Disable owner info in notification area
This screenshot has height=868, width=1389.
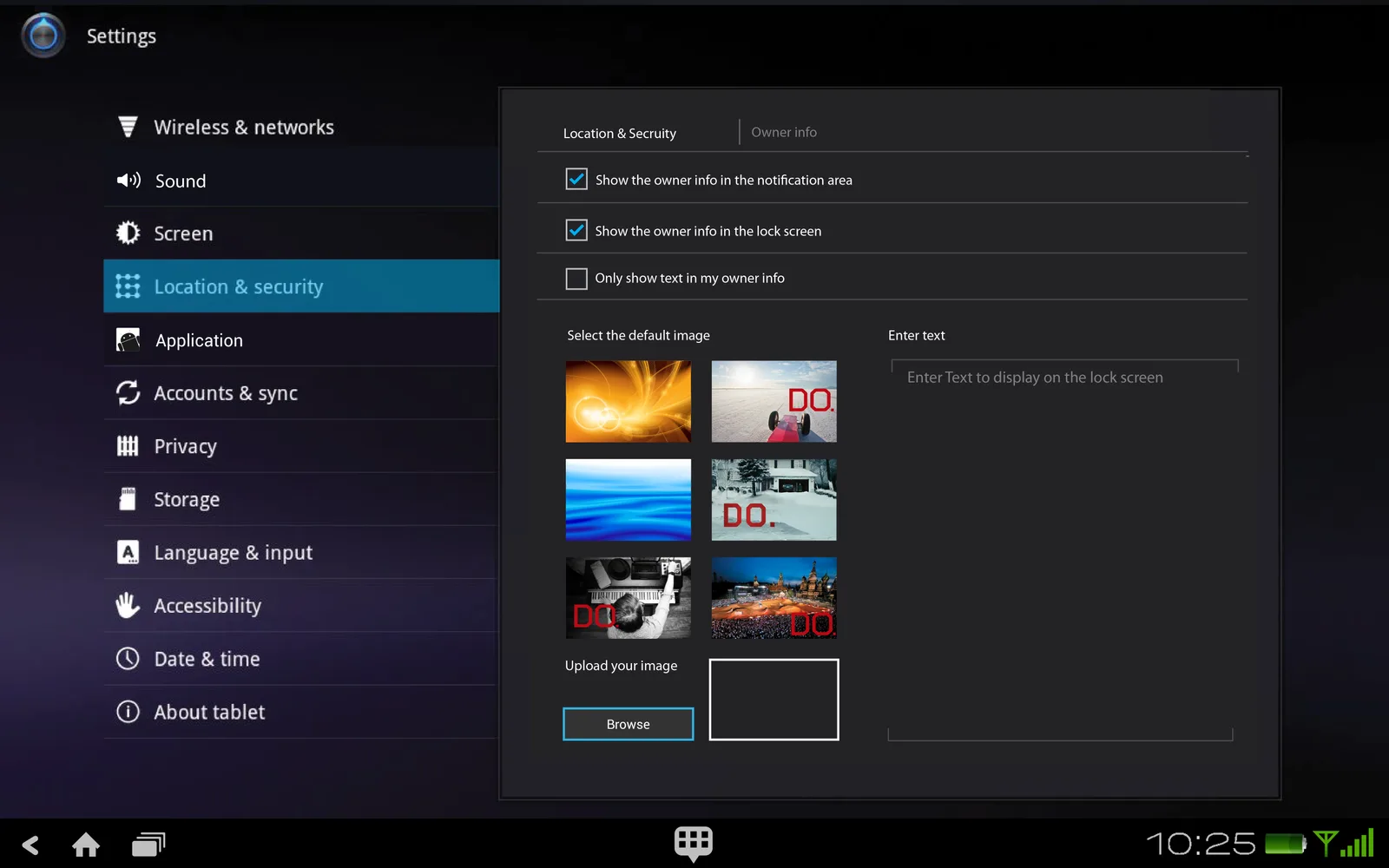576,179
